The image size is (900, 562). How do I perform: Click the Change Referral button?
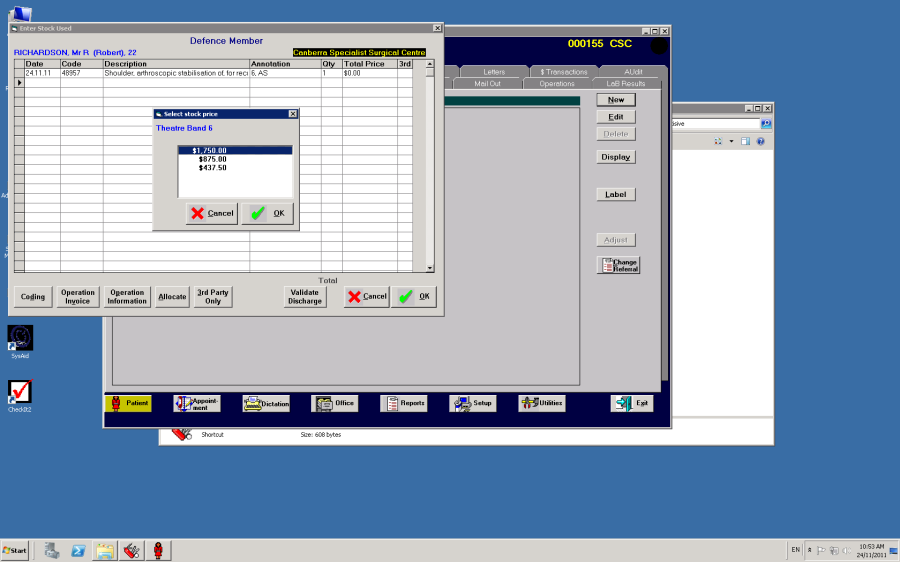[618, 265]
